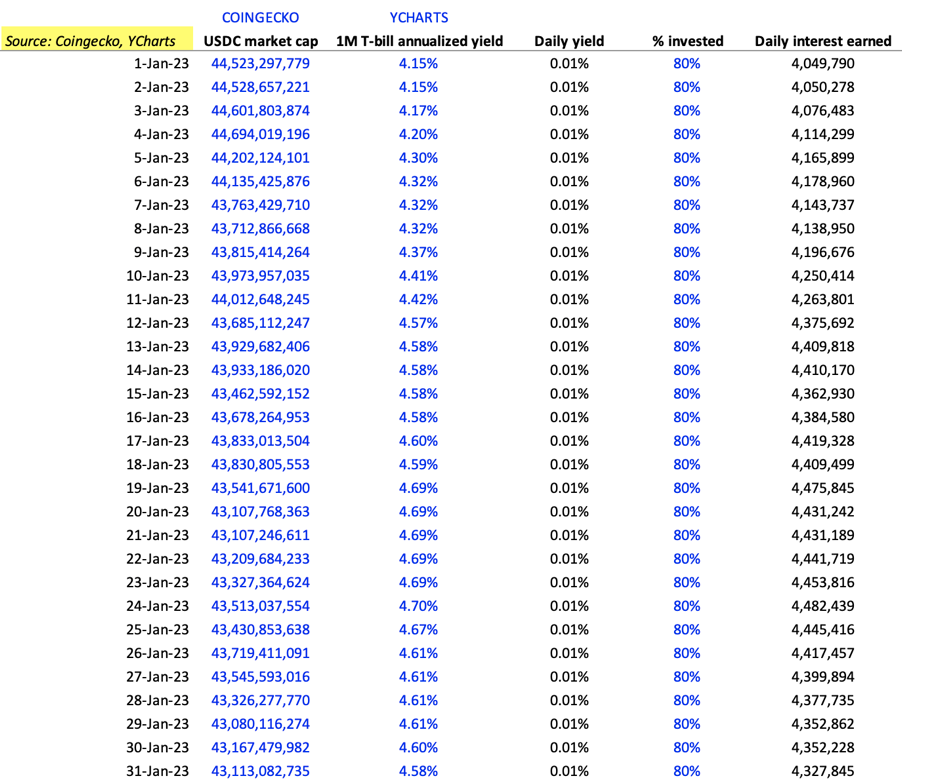Click the YCHARTS label above the table

point(418,17)
